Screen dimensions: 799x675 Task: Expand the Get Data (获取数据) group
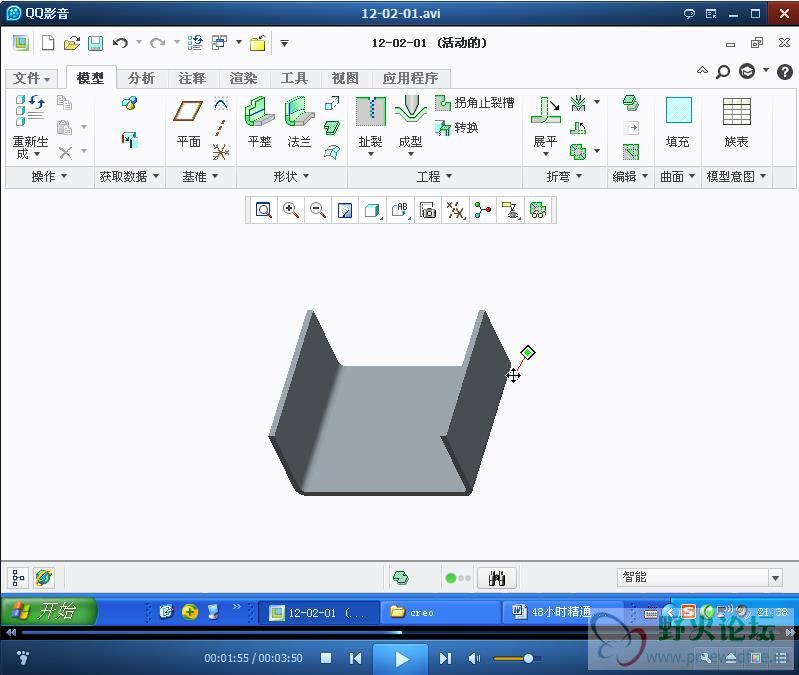tap(129, 176)
